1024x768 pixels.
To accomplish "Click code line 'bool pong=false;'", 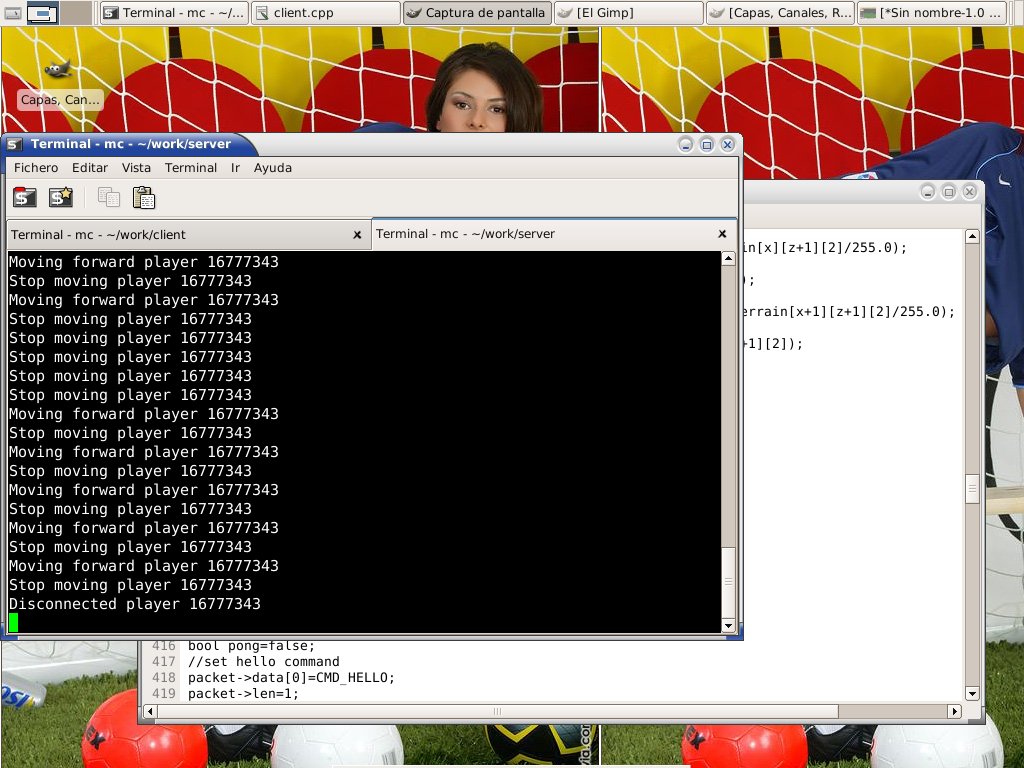I will click(251, 646).
